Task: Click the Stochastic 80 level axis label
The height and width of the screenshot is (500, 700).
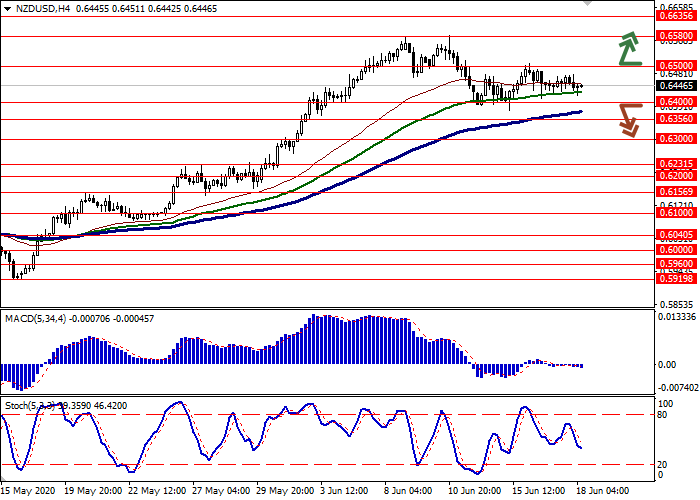Action: 664,414
